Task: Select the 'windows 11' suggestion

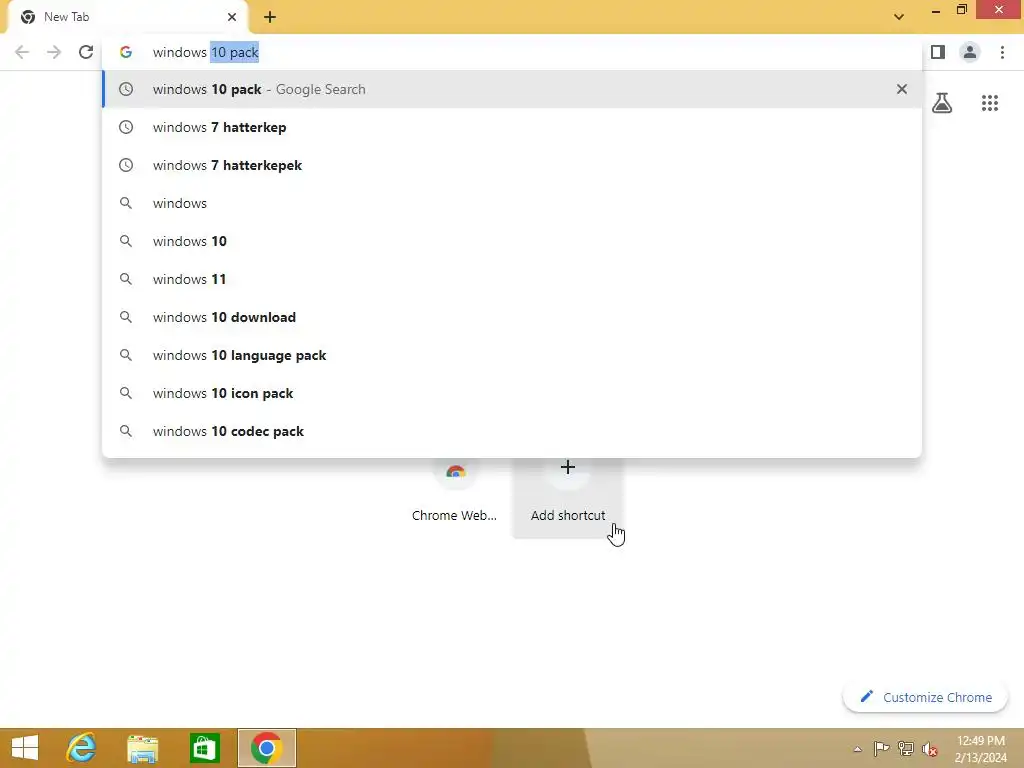Action: pyautogui.click(x=512, y=279)
